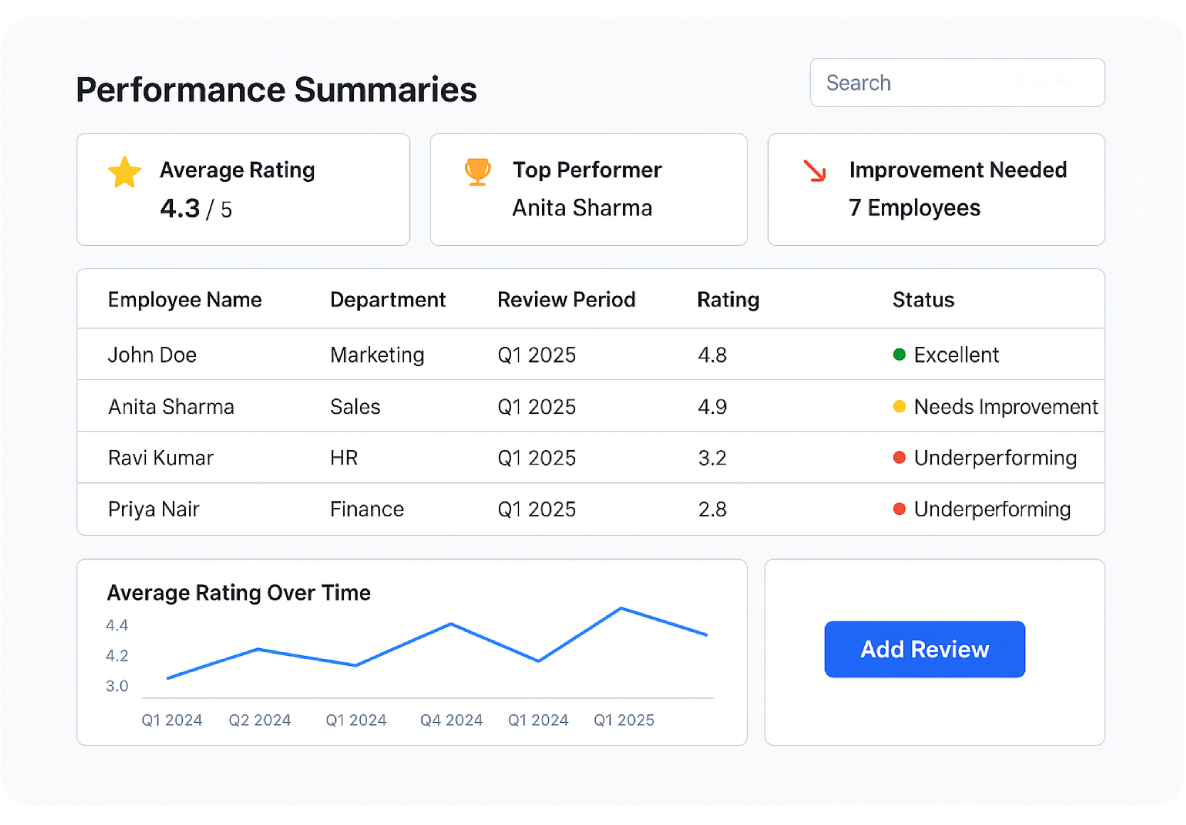
Task: Focus the Search input field
Action: (957, 82)
